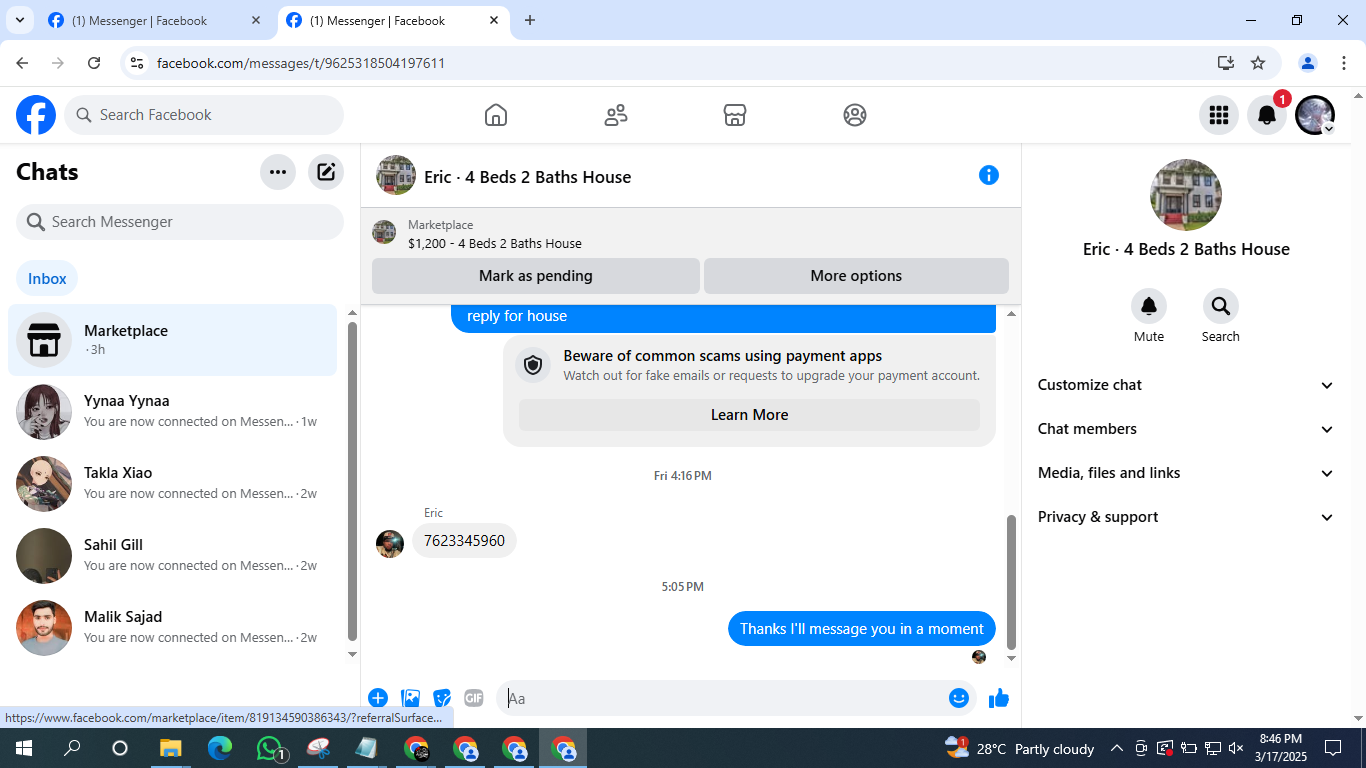1366x768 pixels.
Task: Open the emoji picker in the message box
Action: [959, 698]
